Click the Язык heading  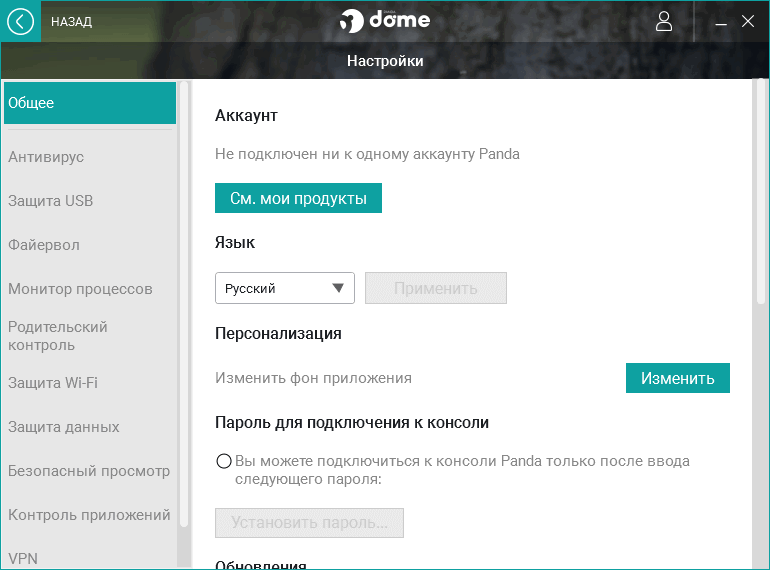(x=235, y=243)
